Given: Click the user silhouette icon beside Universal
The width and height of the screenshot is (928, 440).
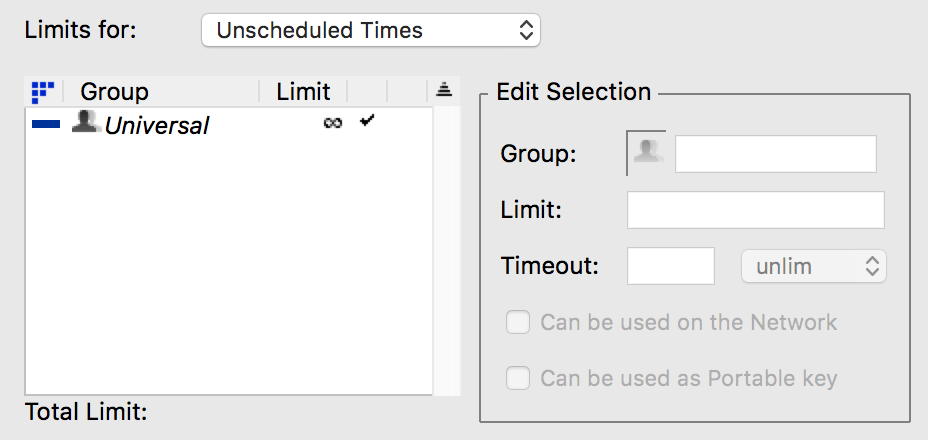Looking at the screenshot, I should [86, 123].
